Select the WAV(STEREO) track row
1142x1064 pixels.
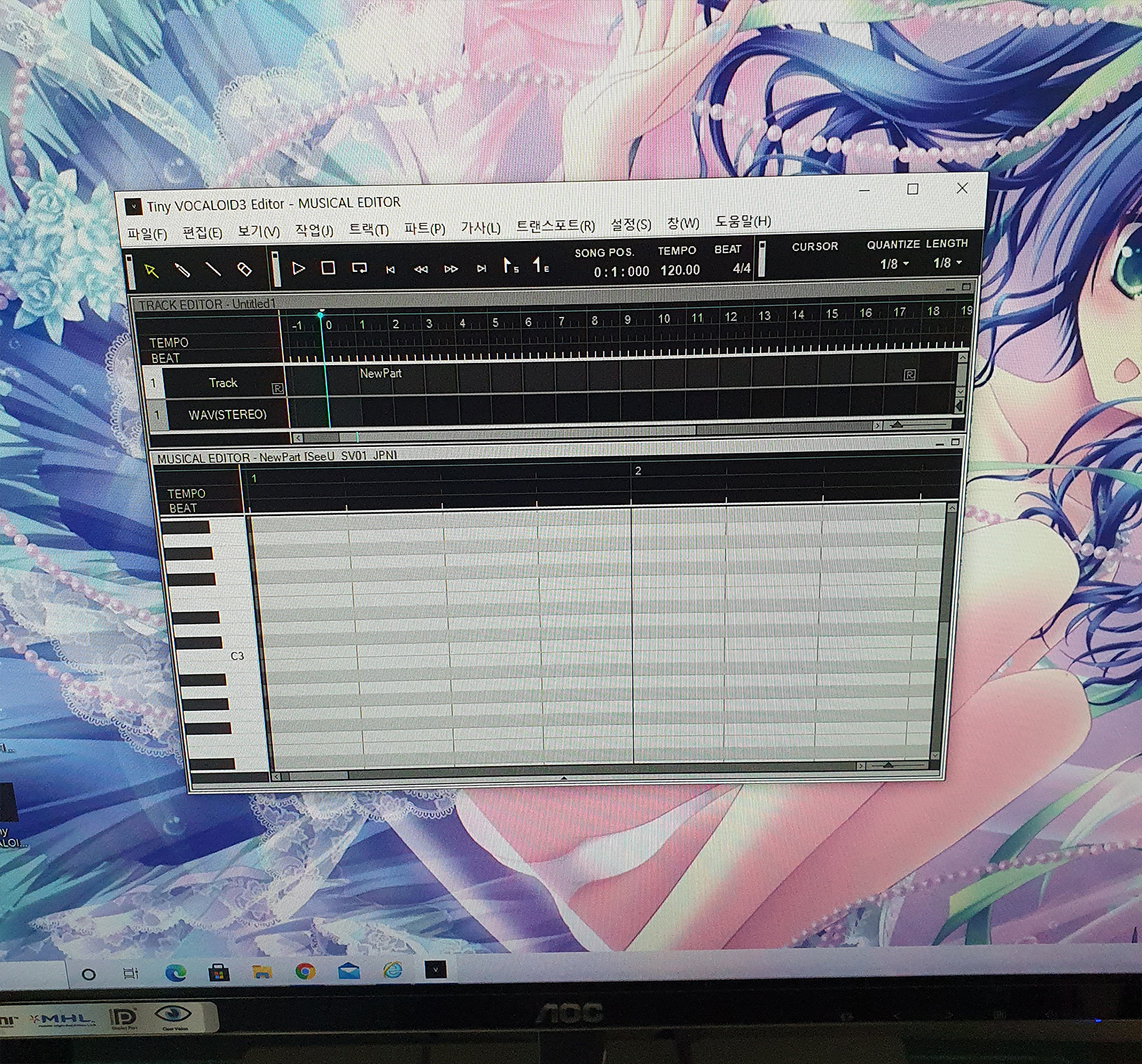(x=227, y=415)
